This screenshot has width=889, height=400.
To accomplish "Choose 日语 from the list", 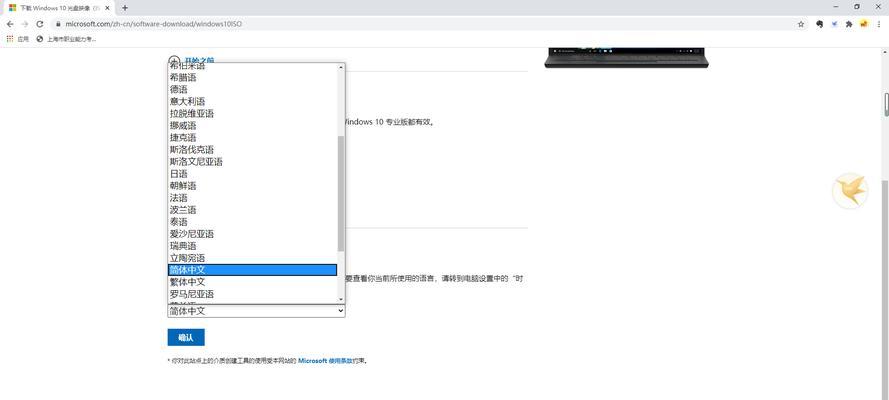I will point(252,174).
